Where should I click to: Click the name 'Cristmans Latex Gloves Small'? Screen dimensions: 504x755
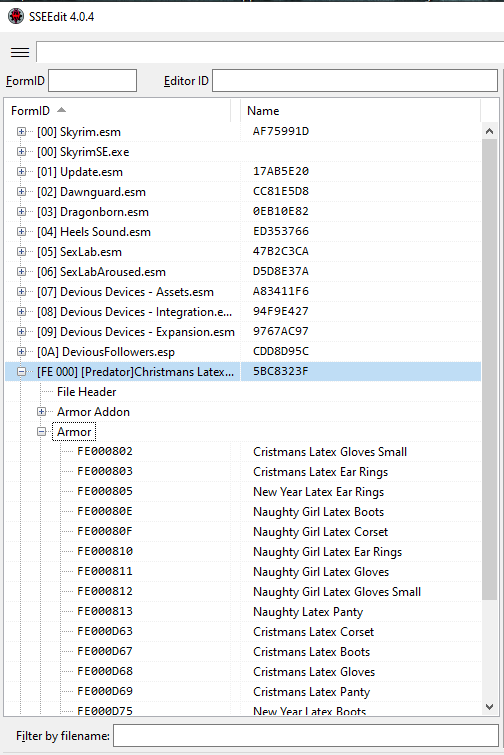pos(330,452)
